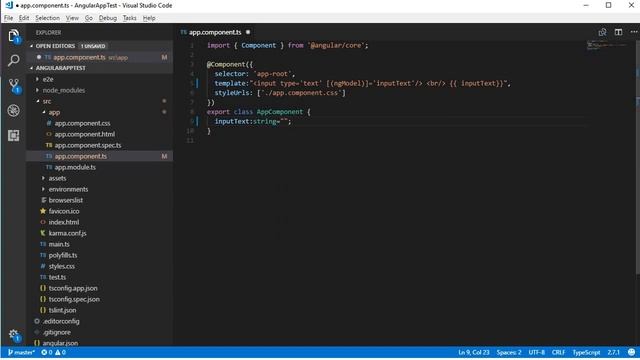Viewport: 640px width, 360px height.
Task: Open tsconfig.spec.json file
Action: tap(100, 300)
